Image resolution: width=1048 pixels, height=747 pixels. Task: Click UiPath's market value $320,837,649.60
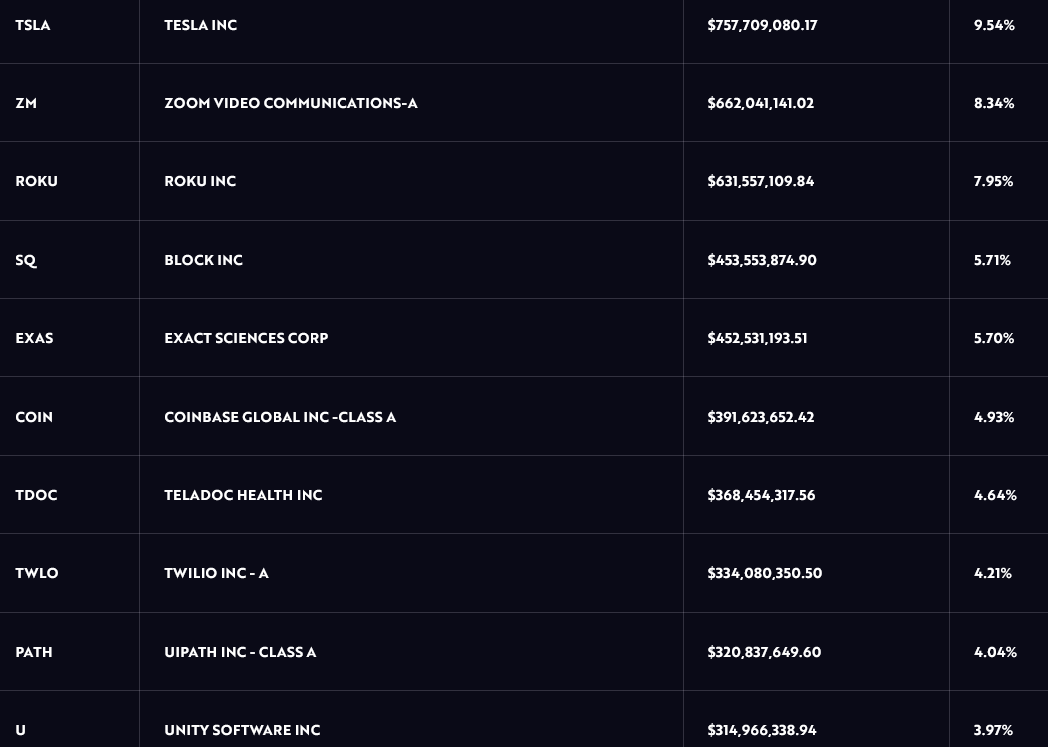[x=764, y=652]
